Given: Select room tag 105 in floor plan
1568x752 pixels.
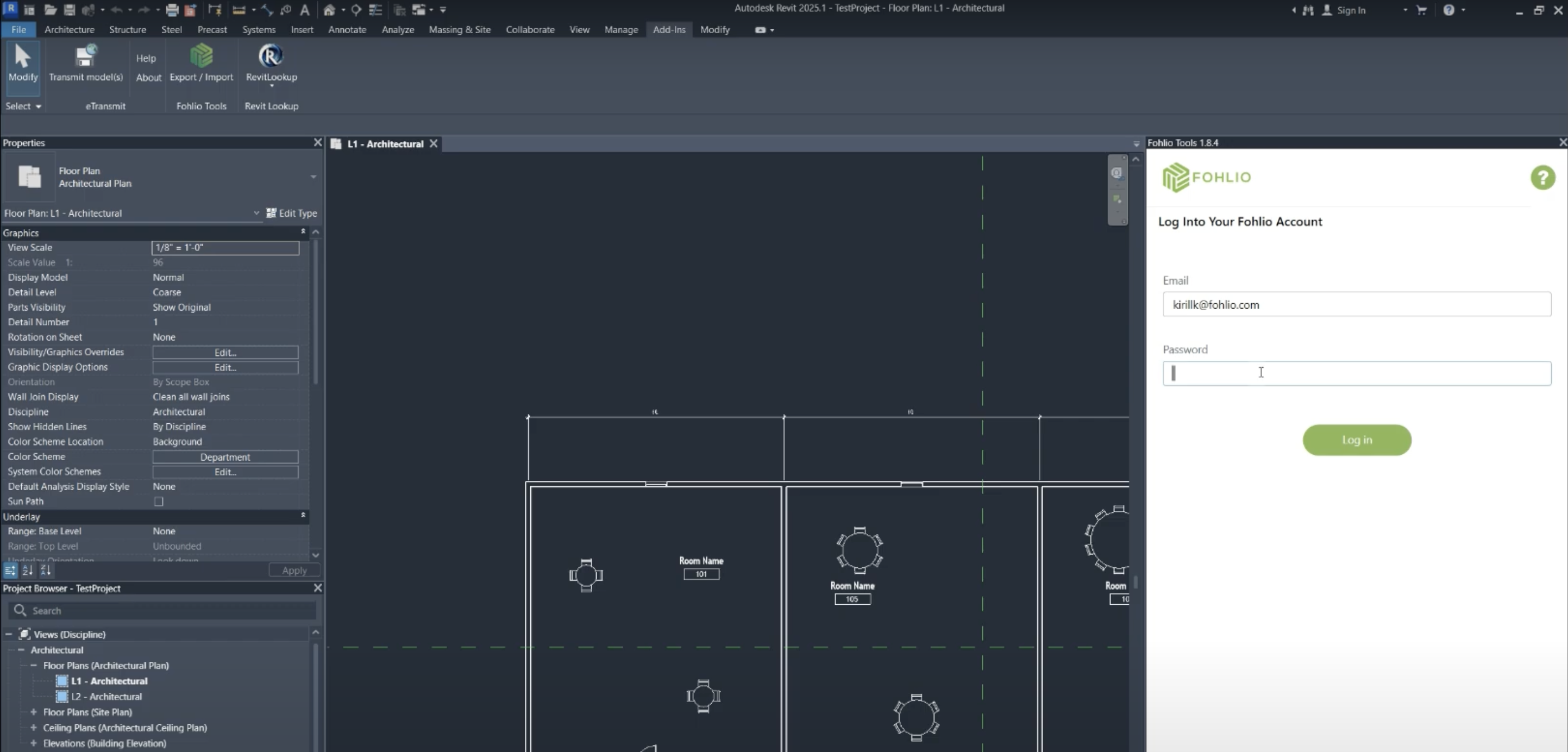Looking at the screenshot, I should point(852,600).
